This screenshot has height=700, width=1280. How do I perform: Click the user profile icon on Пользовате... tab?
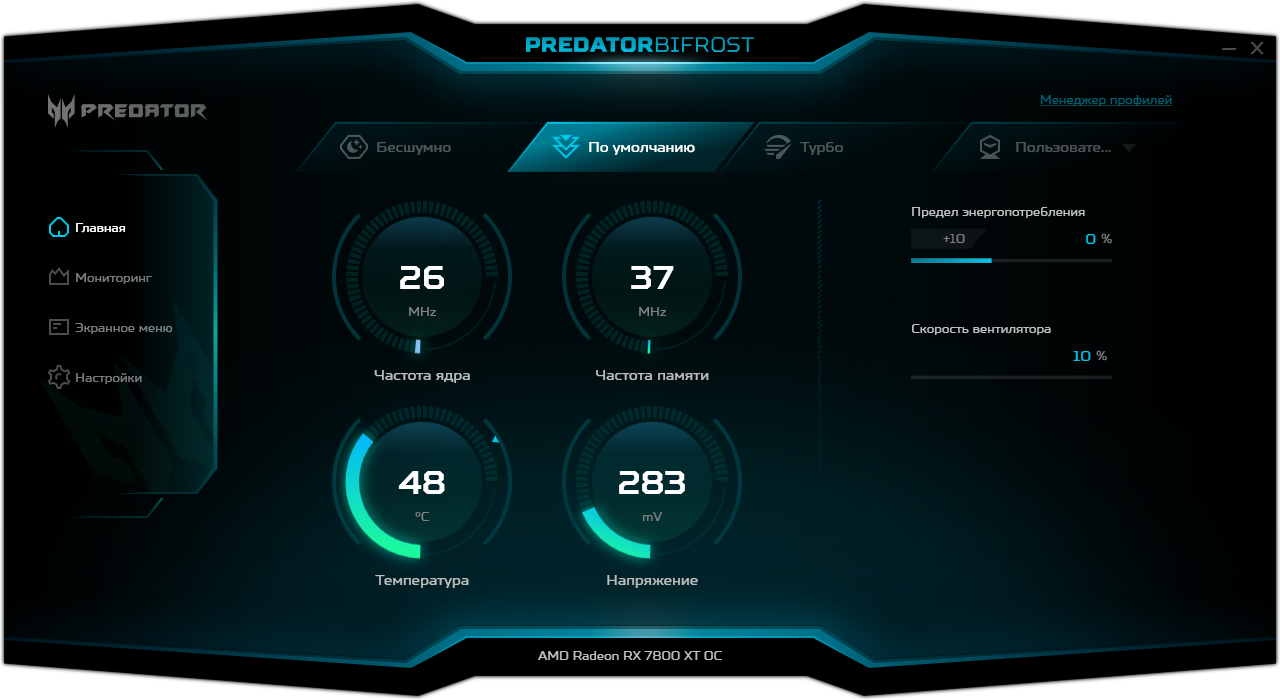click(x=990, y=147)
